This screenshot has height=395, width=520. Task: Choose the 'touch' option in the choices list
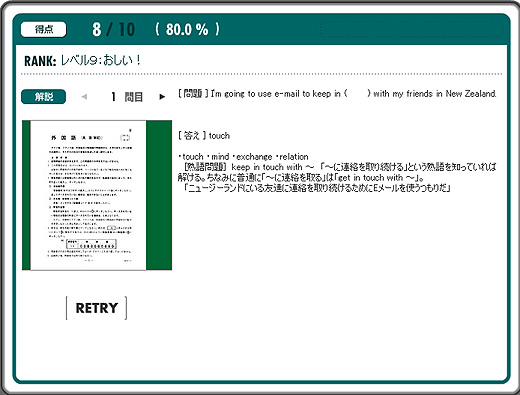191,157
